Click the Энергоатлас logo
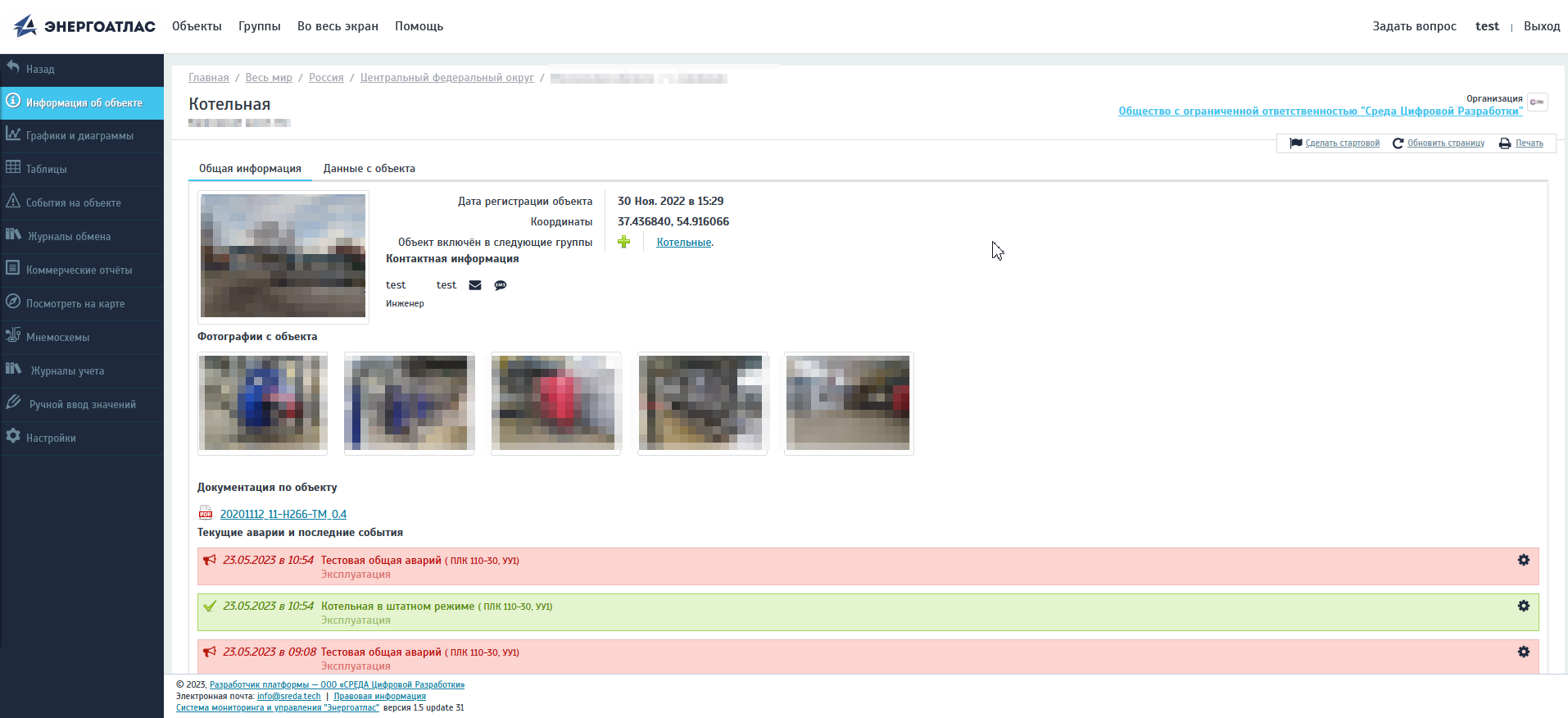Viewport: 1568px width, 718px height. tap(84, 26)
